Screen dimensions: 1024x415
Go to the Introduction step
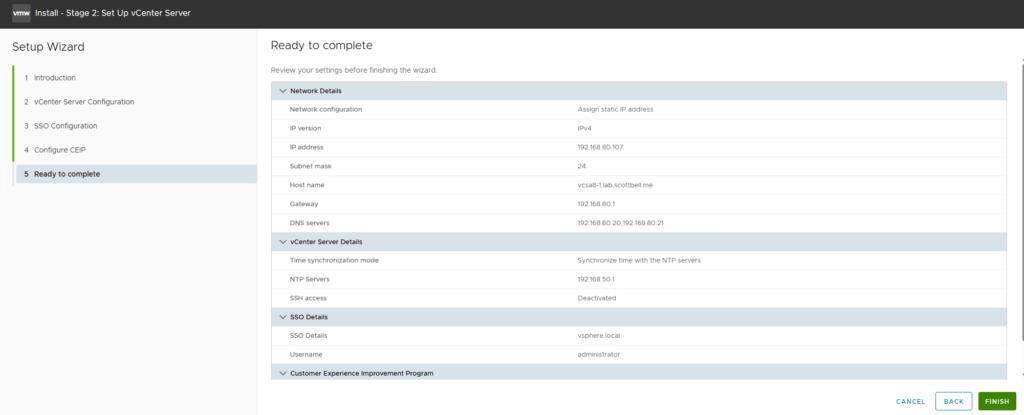coord(54,78)
